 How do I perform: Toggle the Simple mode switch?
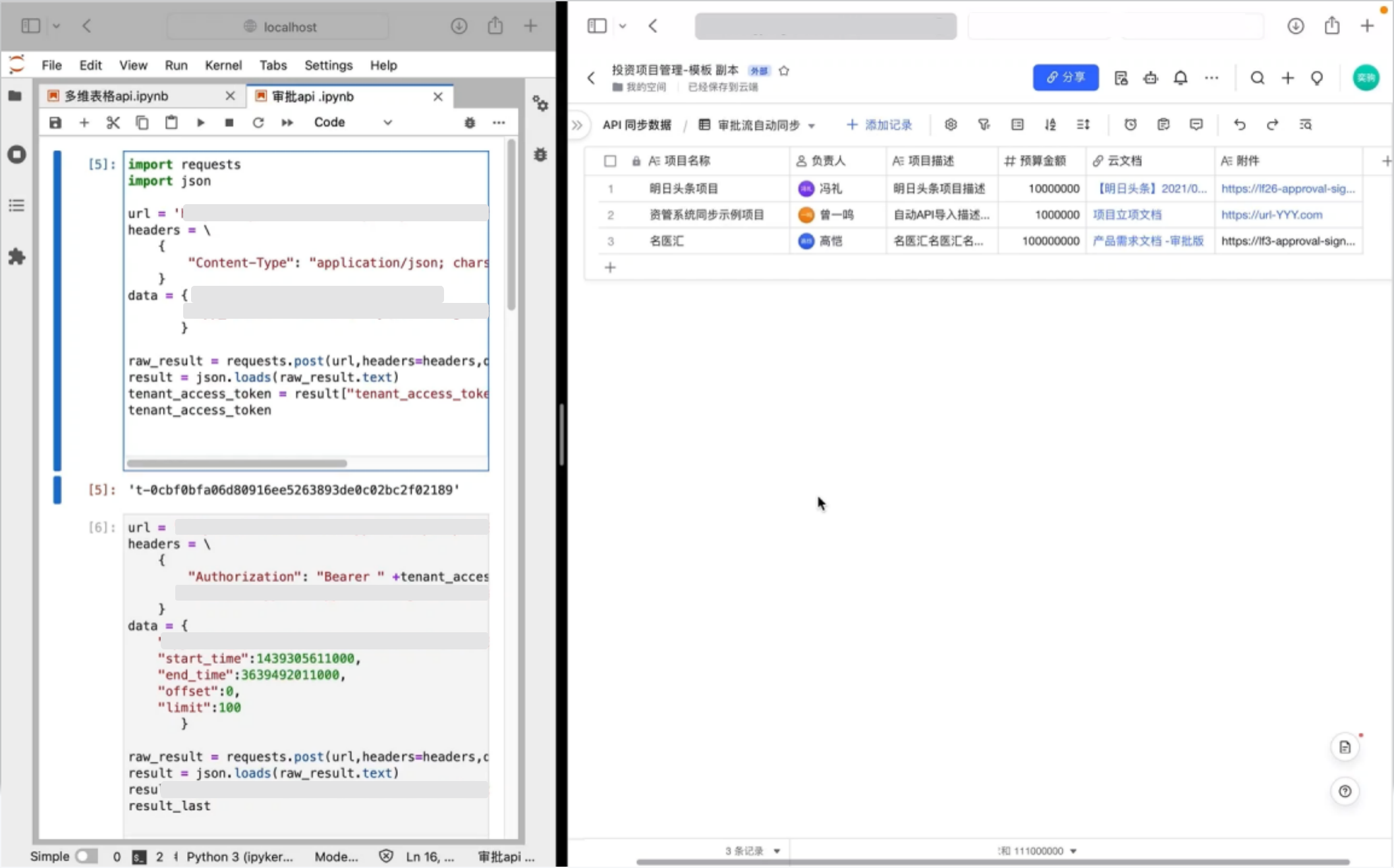coord(85,856)
